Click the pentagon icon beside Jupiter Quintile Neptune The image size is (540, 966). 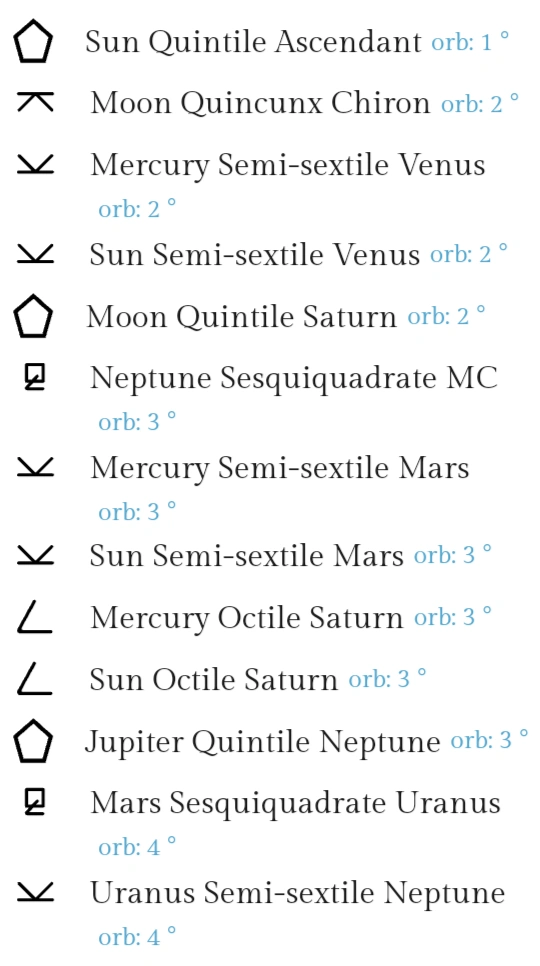pos(33,741)
